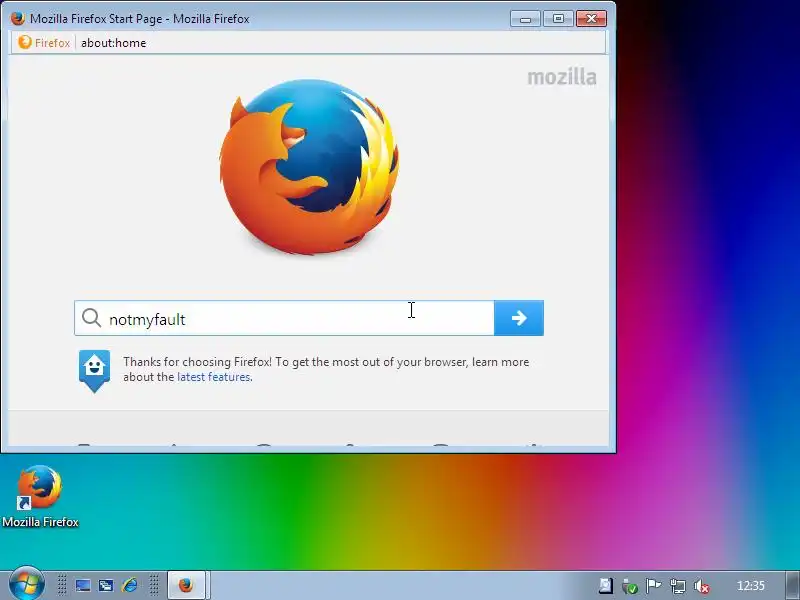This screenshot has height=600, width=800.
Task: Click the Firefox title bar icon
Action: tap(18, 19)
